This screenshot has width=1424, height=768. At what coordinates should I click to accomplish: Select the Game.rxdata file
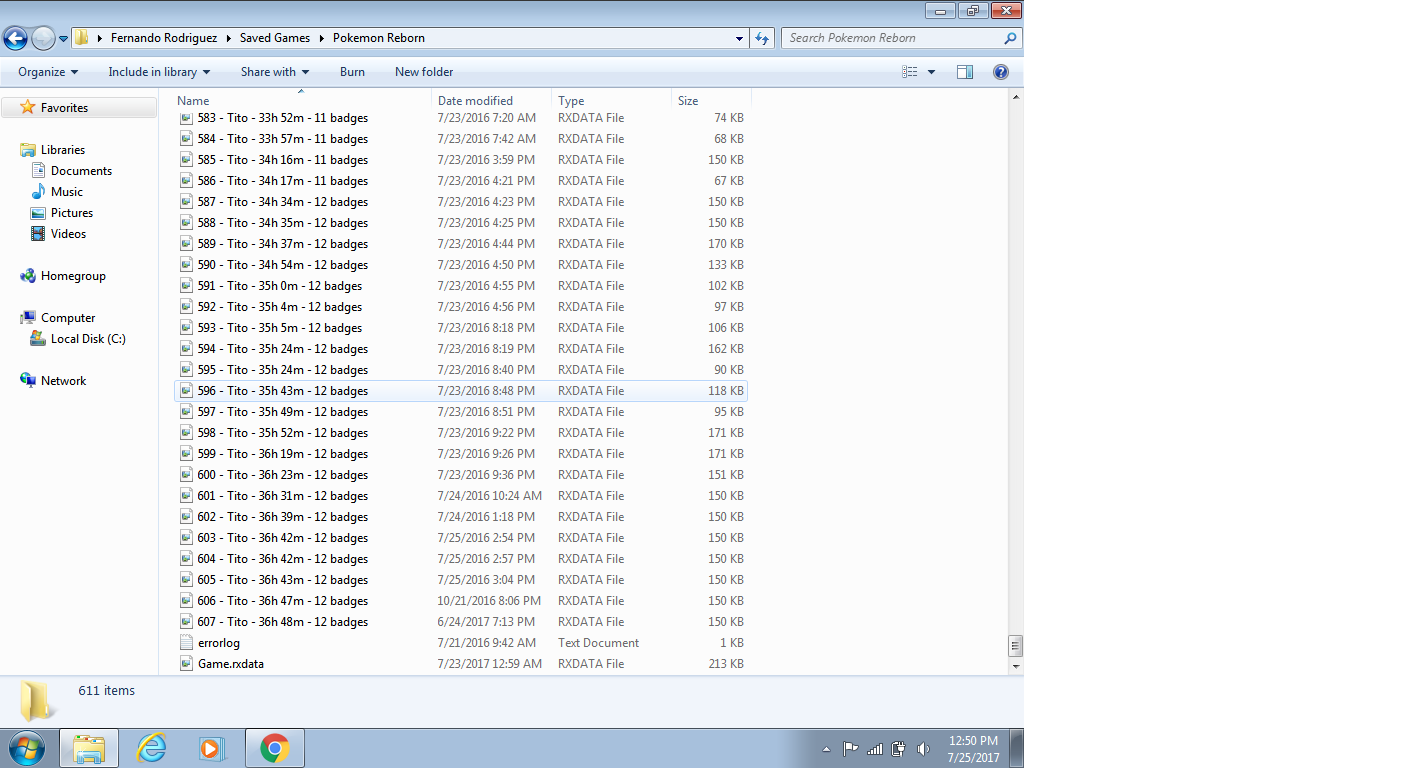pos(231,664)
